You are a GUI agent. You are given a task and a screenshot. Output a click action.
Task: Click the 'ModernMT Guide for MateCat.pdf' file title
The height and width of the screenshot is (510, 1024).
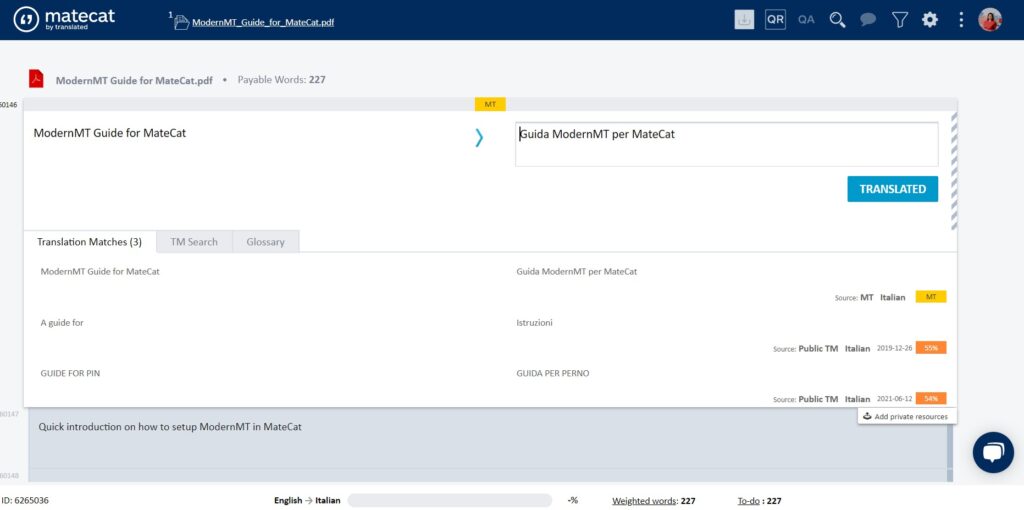(x=134, y=81)
